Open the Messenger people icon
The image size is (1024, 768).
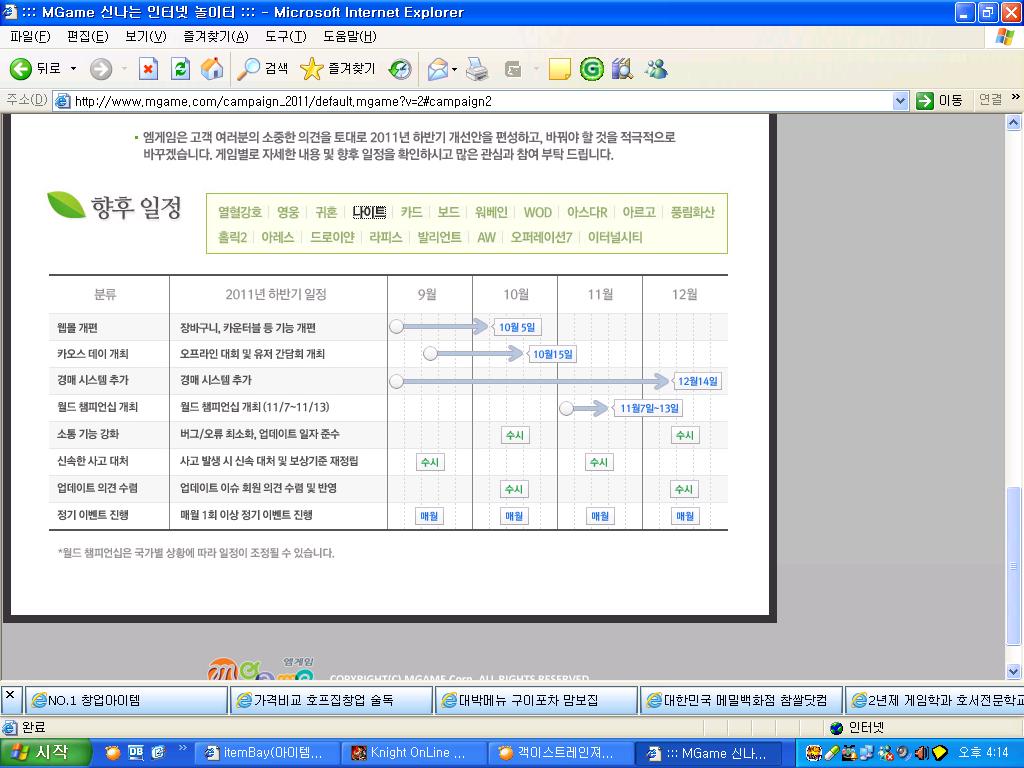pos(656,69)
